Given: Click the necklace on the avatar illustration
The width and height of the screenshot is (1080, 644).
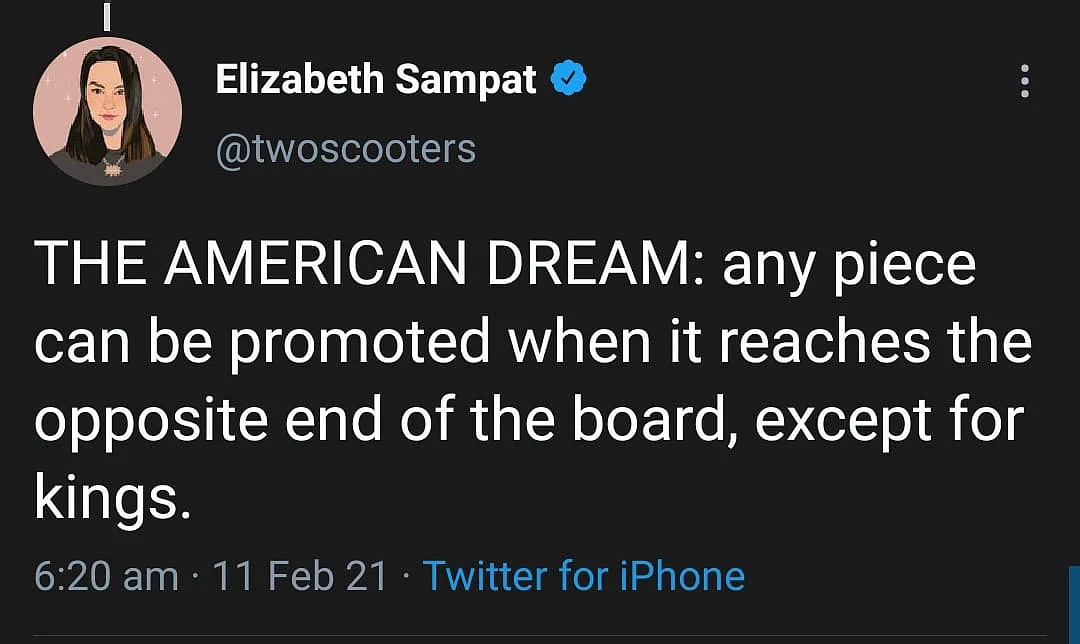Looking at the screenshot, I should pyautogui.click(x=112, y=166).
